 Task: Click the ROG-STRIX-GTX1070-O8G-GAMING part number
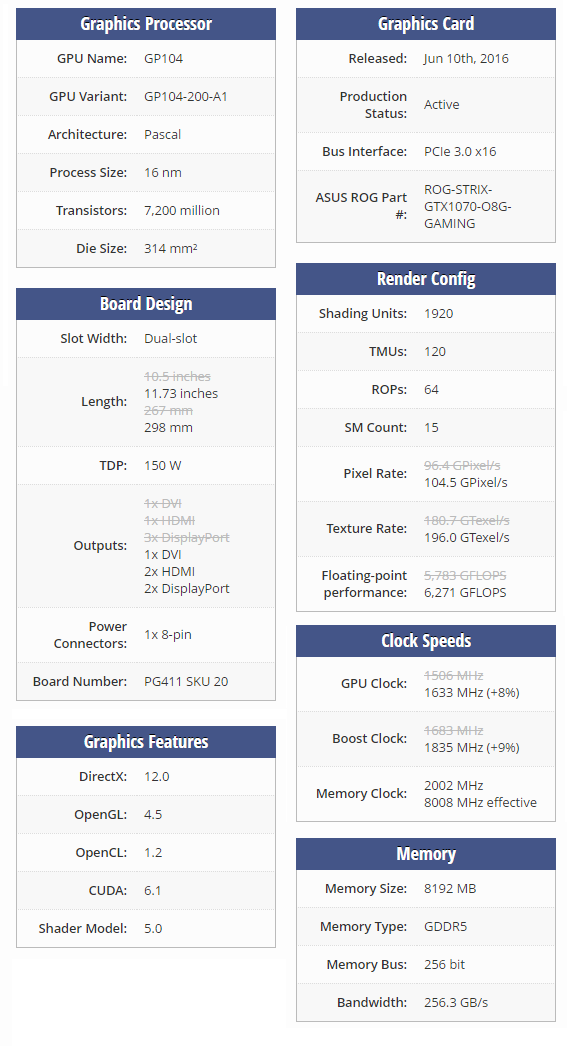point(468,207)
